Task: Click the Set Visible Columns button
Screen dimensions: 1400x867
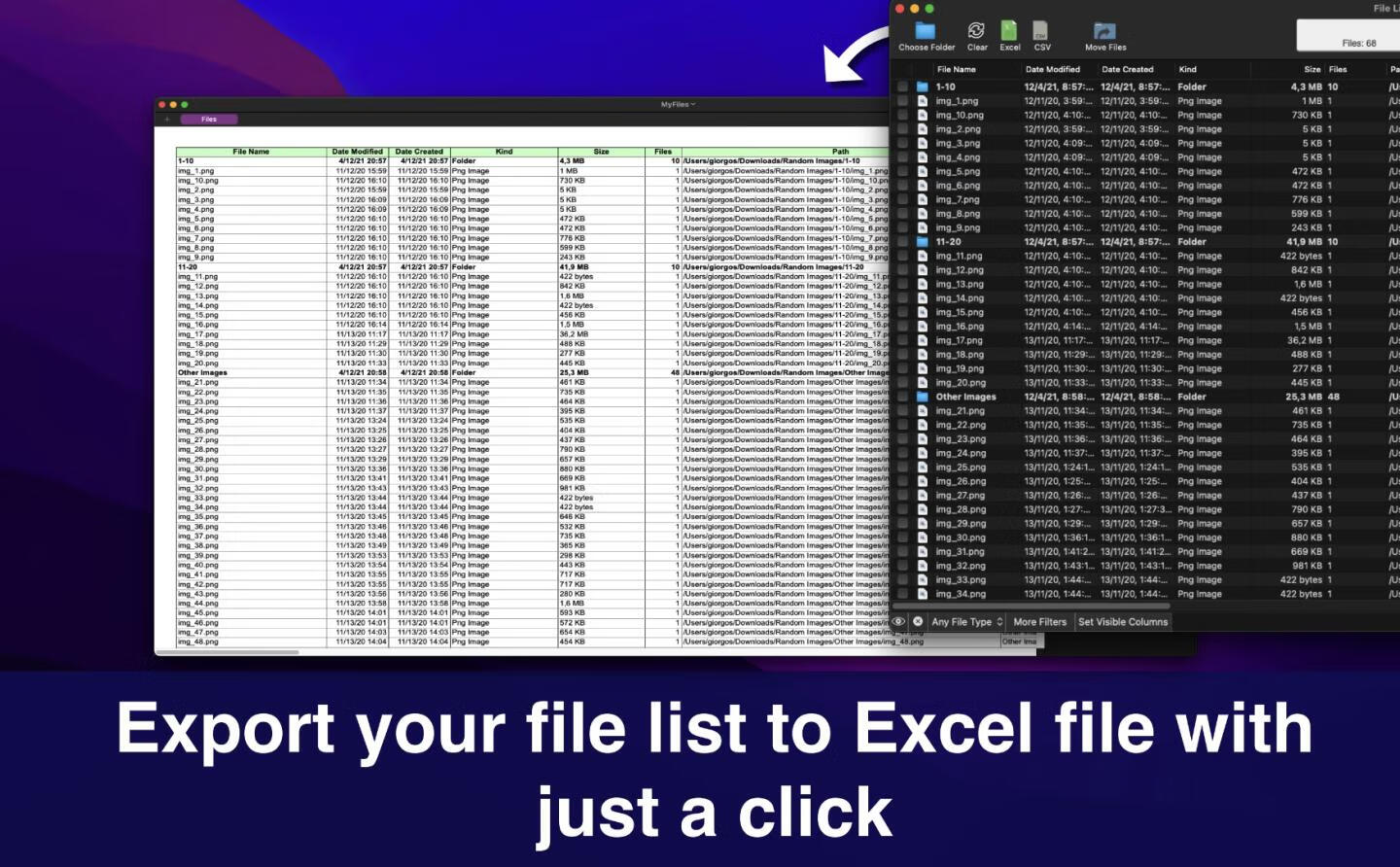Action: click(x=1123, y=622)
